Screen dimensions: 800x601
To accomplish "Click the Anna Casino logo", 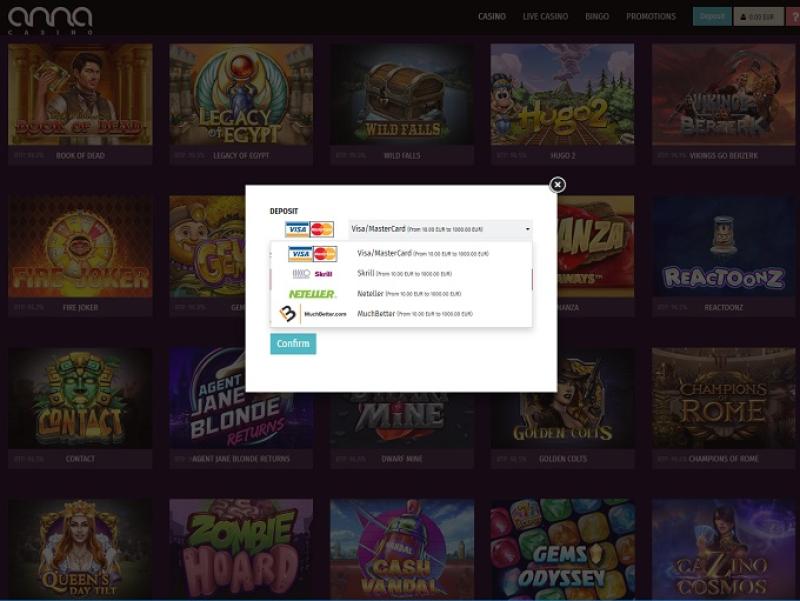I will (50, 19).
